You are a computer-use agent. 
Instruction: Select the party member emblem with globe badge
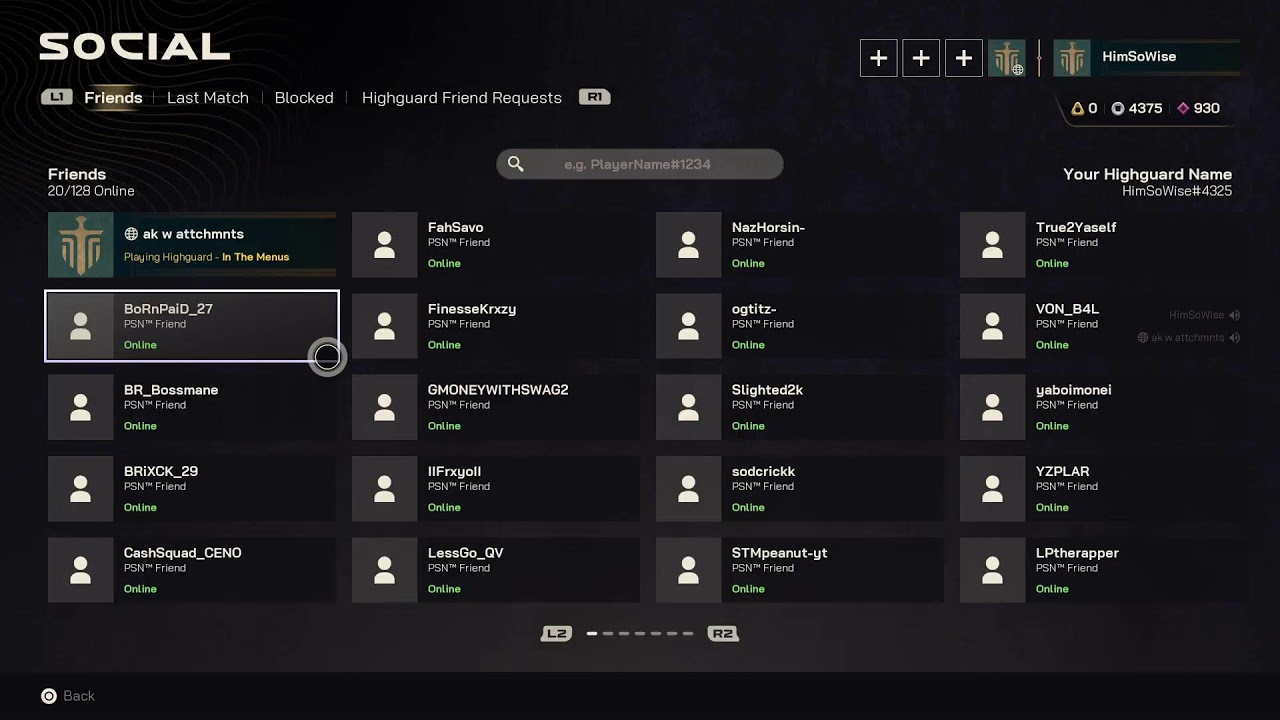click(x=1007, y=58)
